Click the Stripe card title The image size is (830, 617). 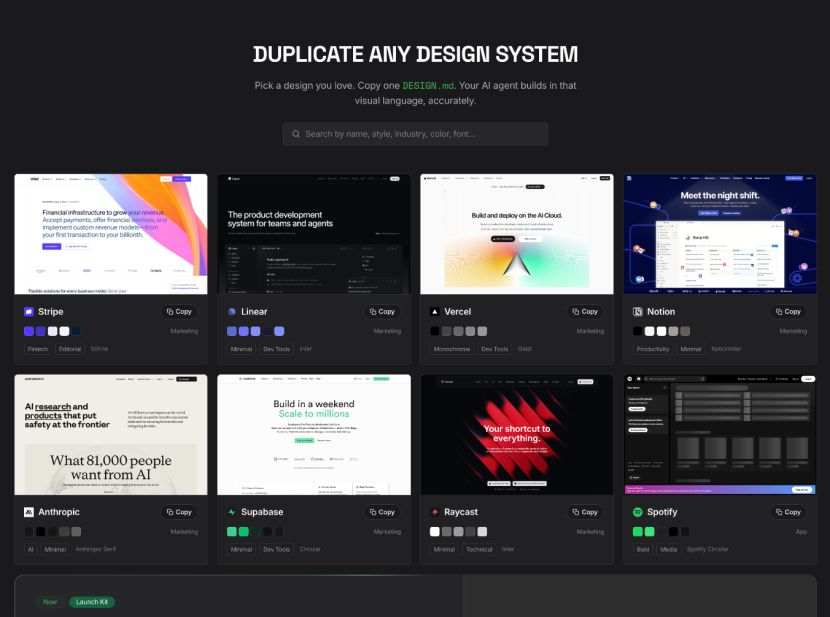click(x=51, y=312)
